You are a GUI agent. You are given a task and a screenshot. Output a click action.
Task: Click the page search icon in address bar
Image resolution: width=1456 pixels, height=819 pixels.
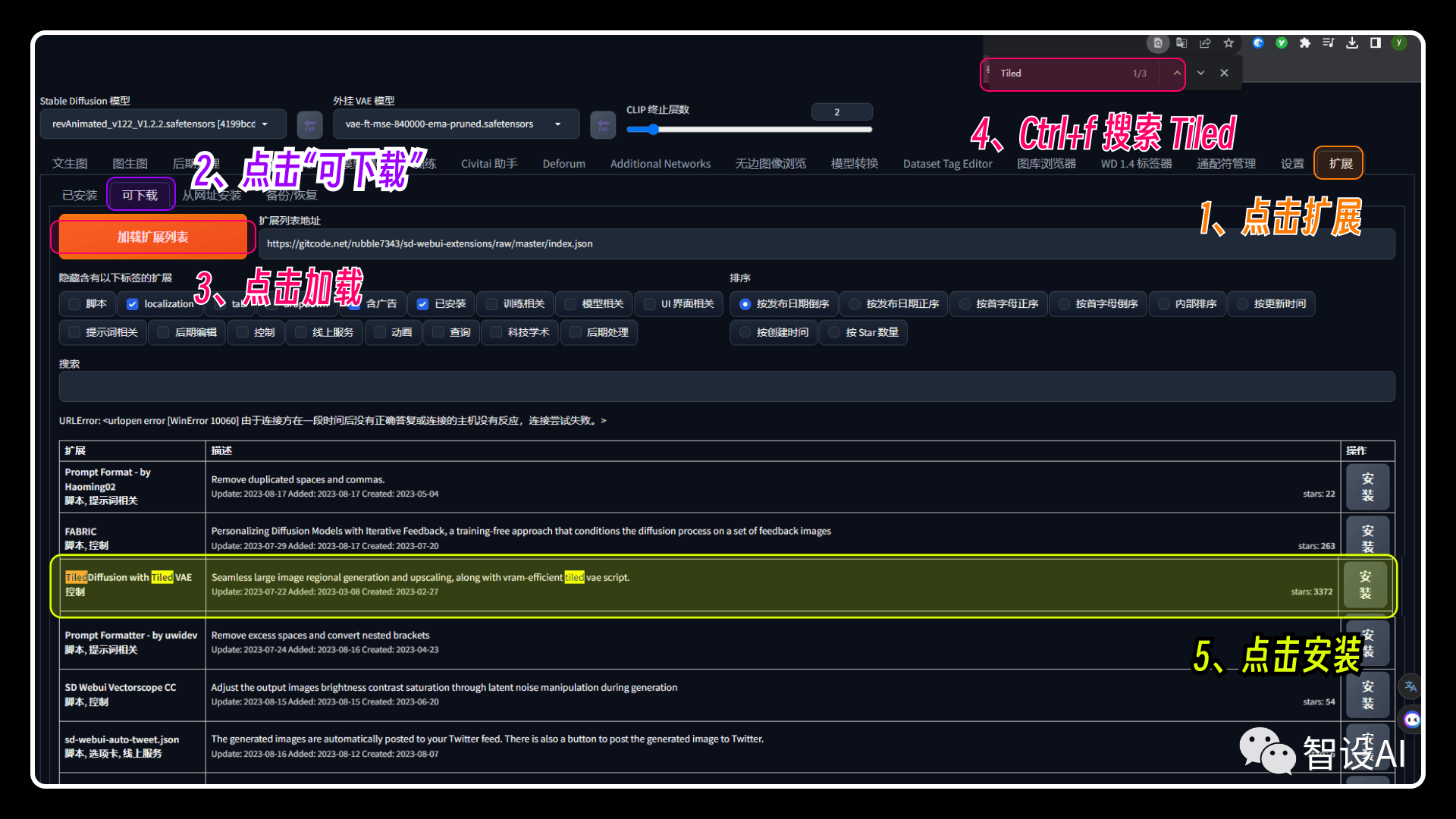coord(1157,43)
